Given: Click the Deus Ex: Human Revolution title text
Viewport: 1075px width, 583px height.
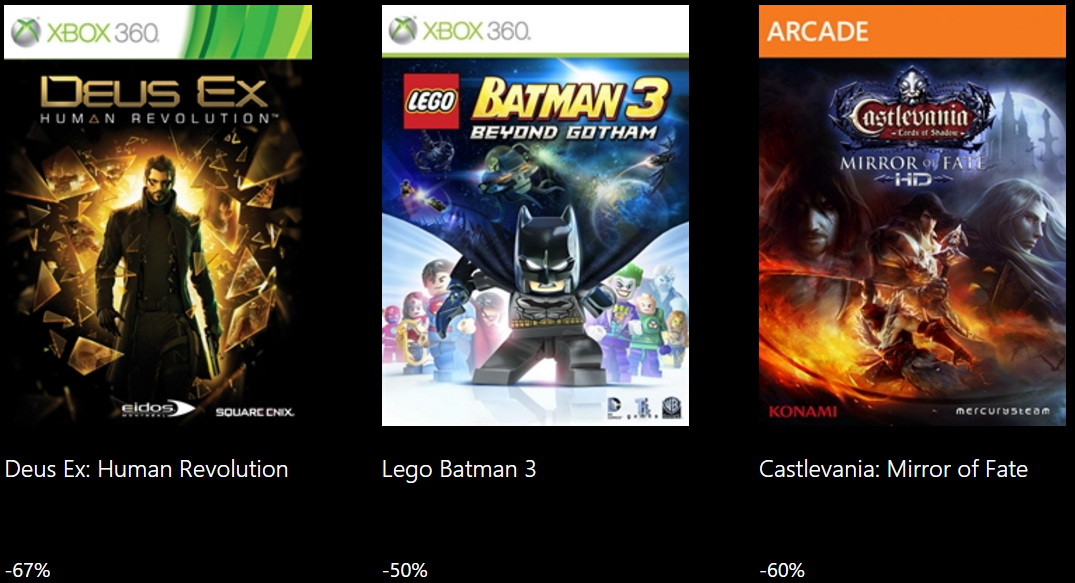Looking at the screenshot, I should coord(147,469).
